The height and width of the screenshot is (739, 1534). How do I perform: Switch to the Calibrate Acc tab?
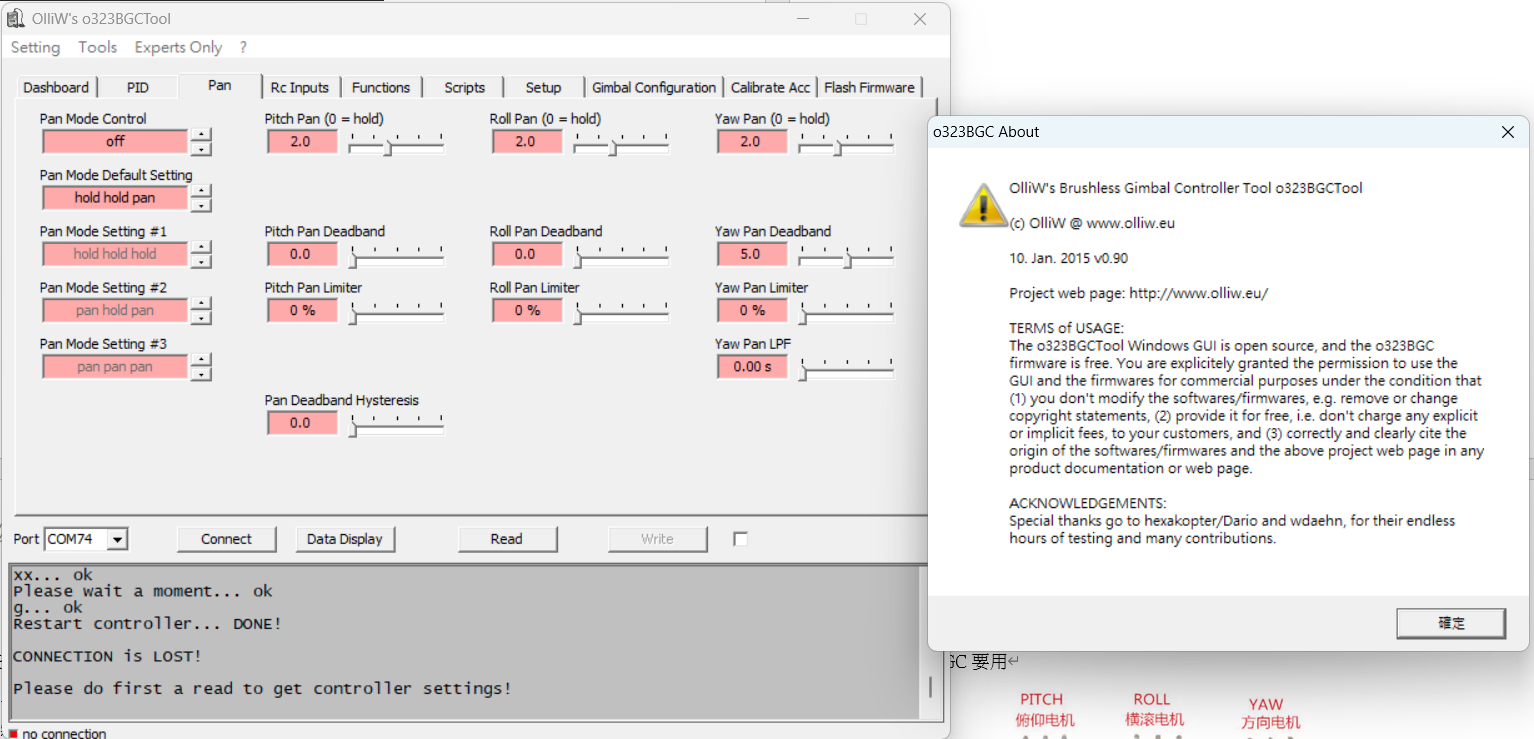point(770,88)
